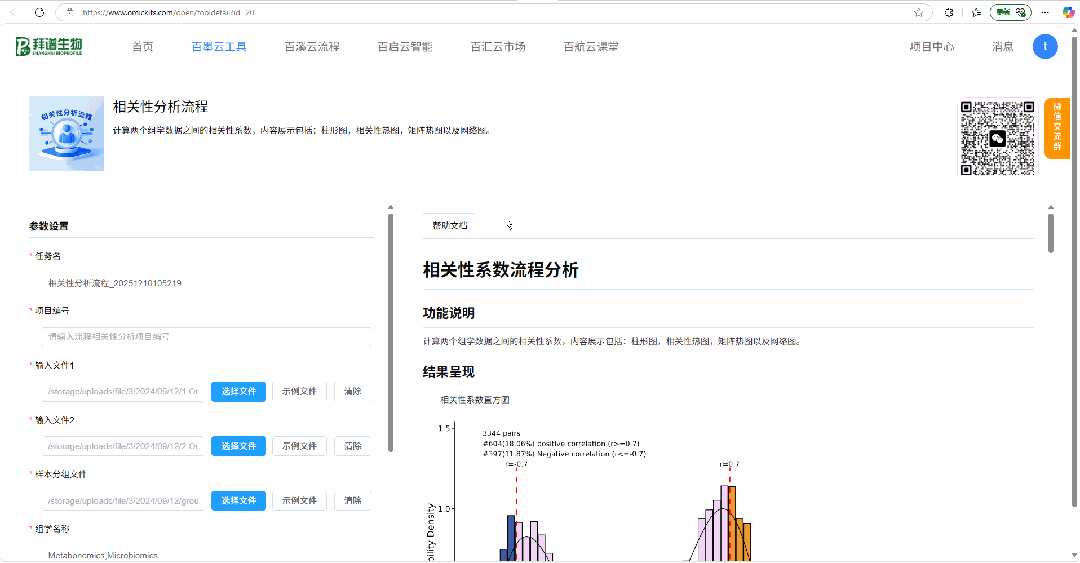Click the Copilot icon in browser toolbar

[1067, 13]
